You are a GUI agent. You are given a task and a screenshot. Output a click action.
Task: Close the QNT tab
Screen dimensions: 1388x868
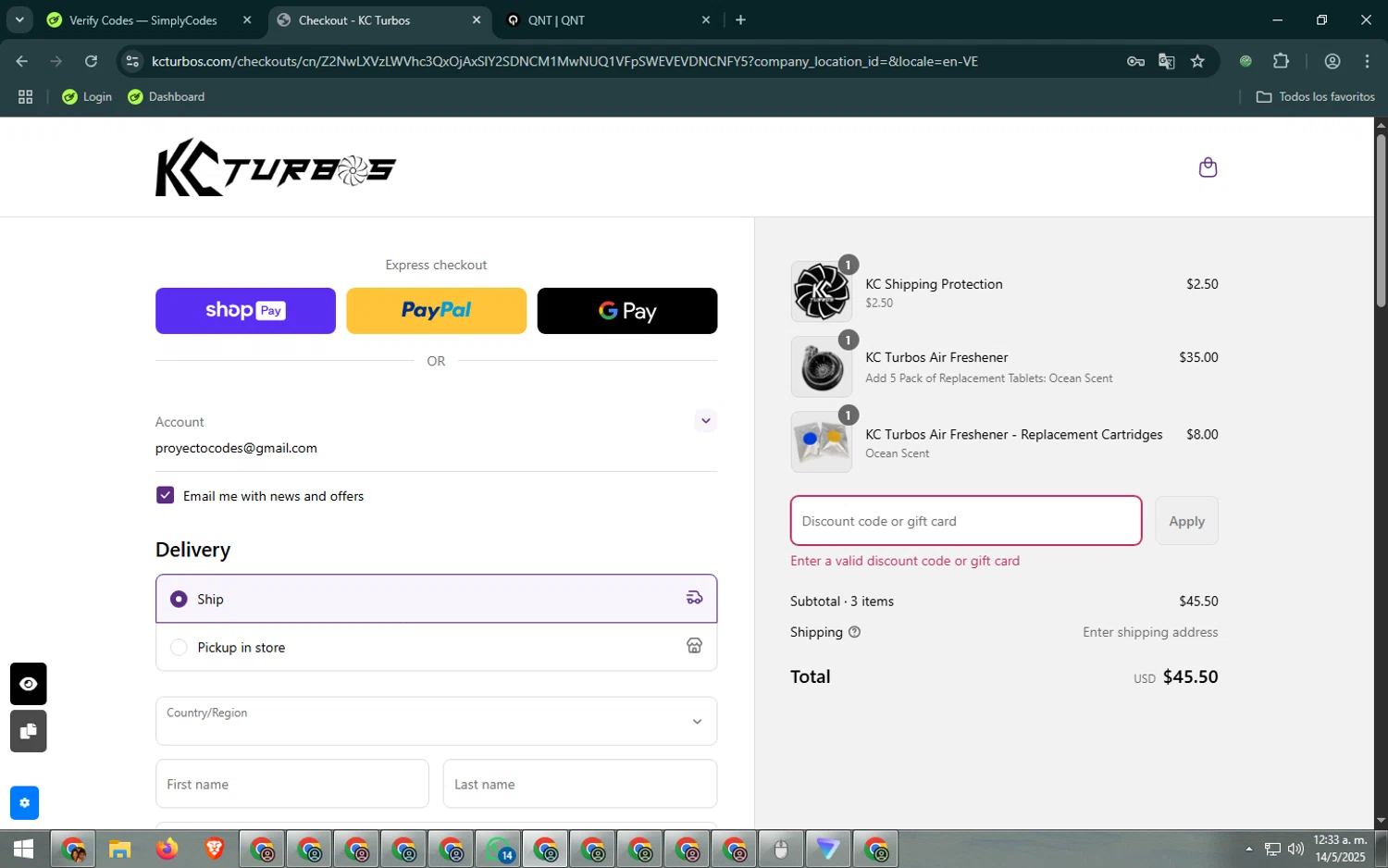(x=706, y=19)
